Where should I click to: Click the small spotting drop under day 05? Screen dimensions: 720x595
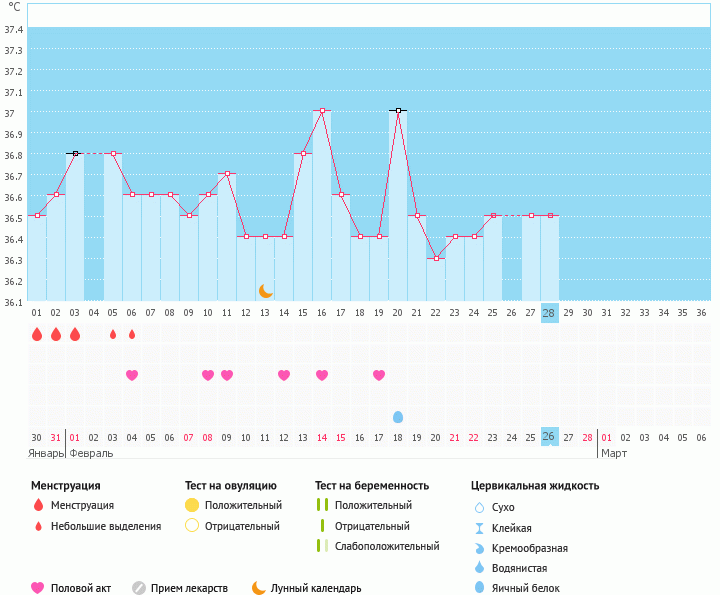click(x=113, y=334)
